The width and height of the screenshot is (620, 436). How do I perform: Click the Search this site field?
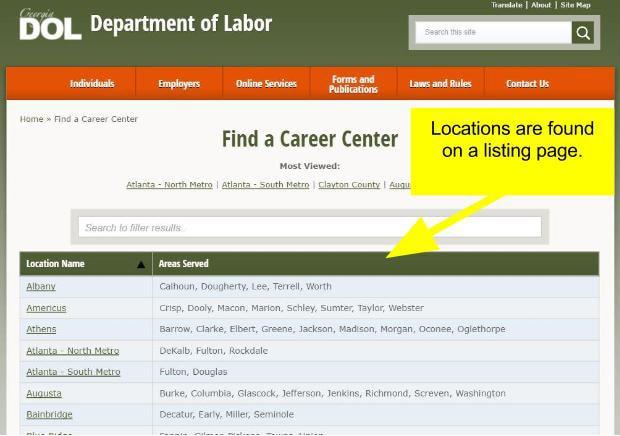click(x=493, y=33)
